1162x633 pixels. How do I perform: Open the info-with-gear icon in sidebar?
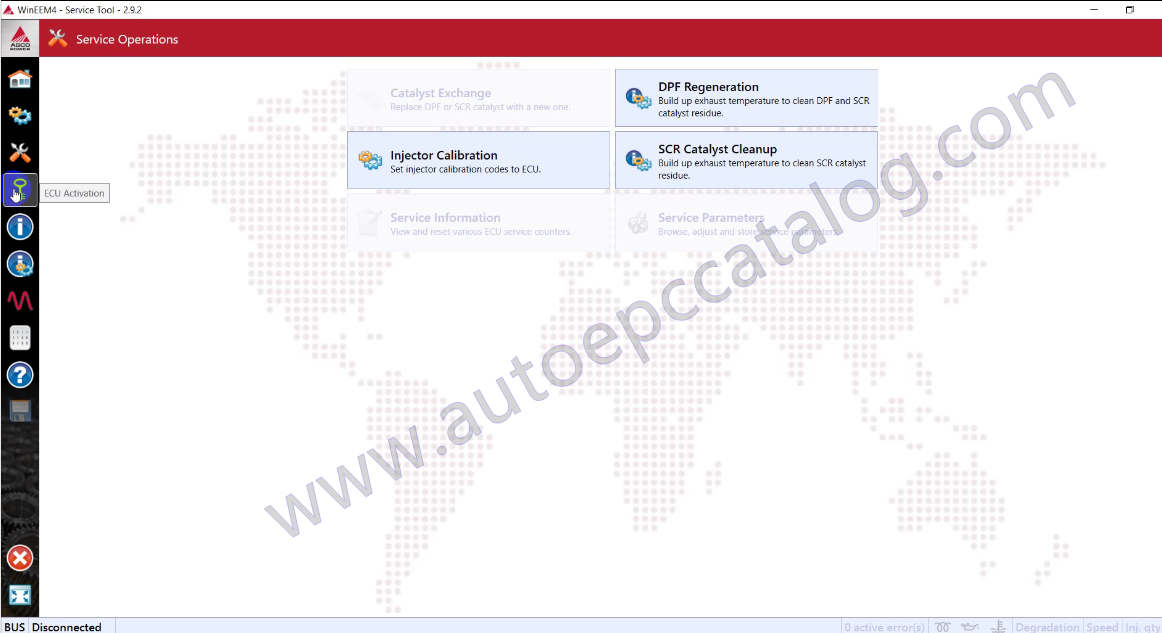20,264
